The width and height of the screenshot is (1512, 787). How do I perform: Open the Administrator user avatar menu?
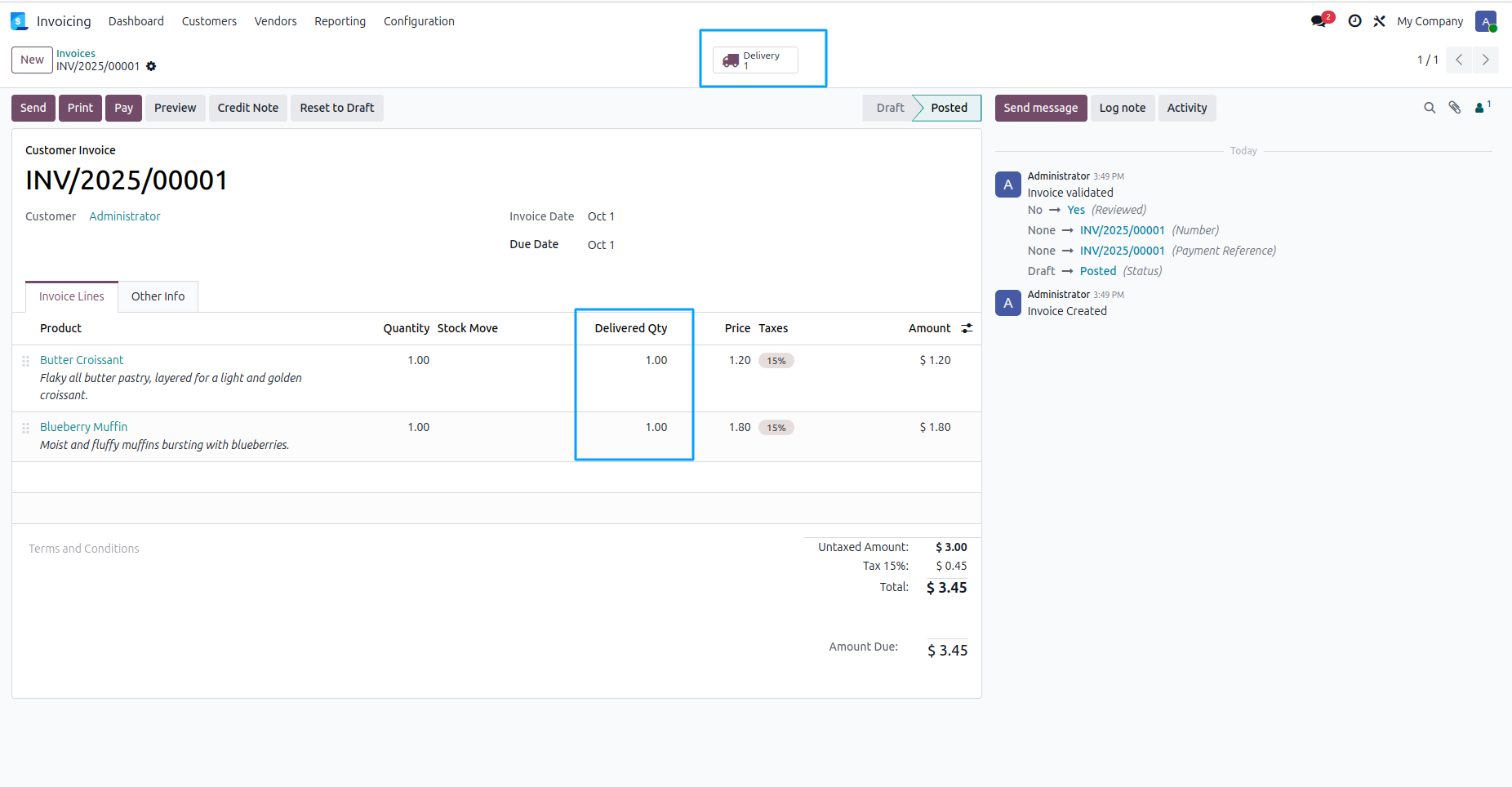(1486, 21)
